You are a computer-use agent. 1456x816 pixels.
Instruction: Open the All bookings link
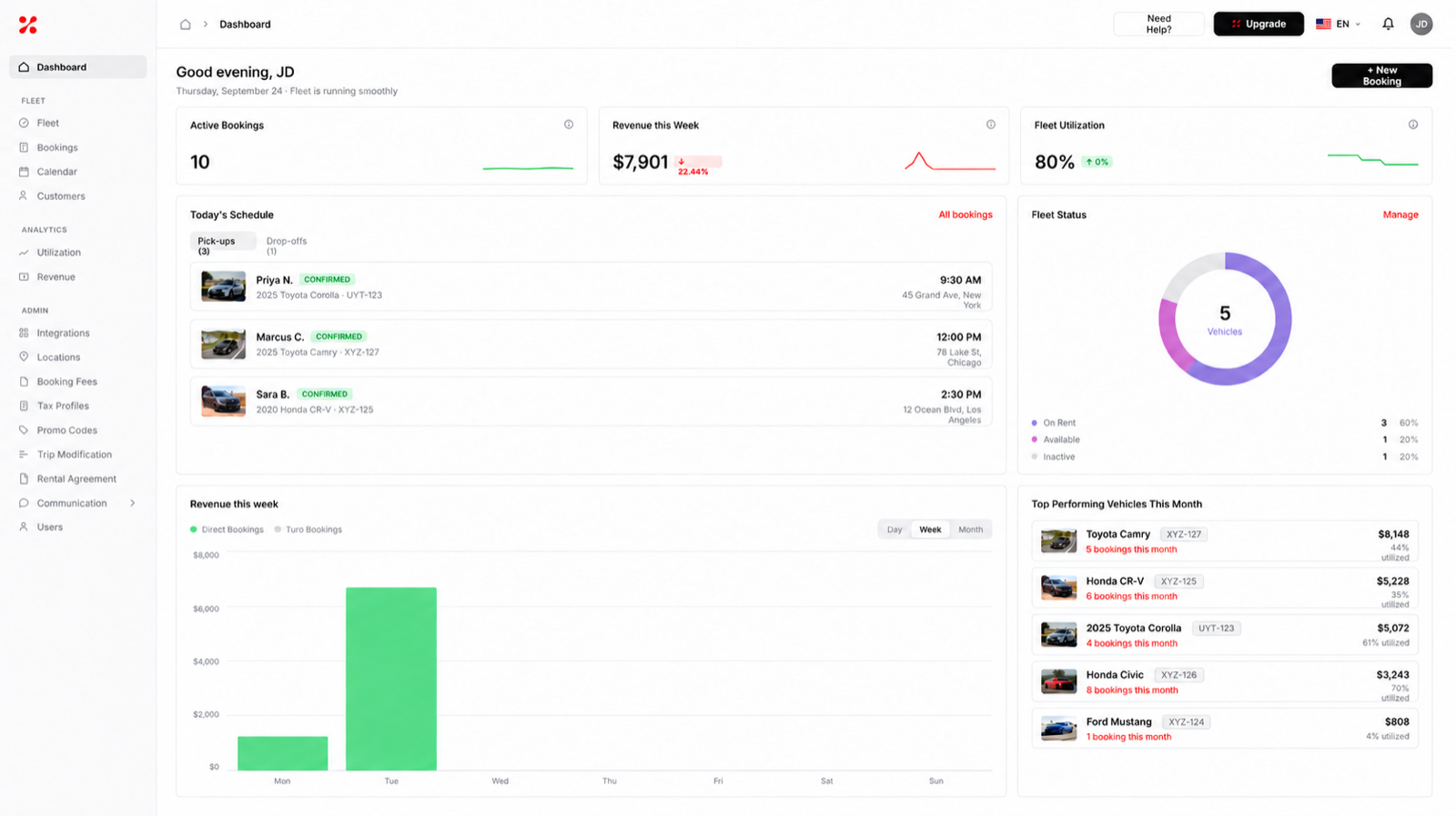(x=966, y=215)
